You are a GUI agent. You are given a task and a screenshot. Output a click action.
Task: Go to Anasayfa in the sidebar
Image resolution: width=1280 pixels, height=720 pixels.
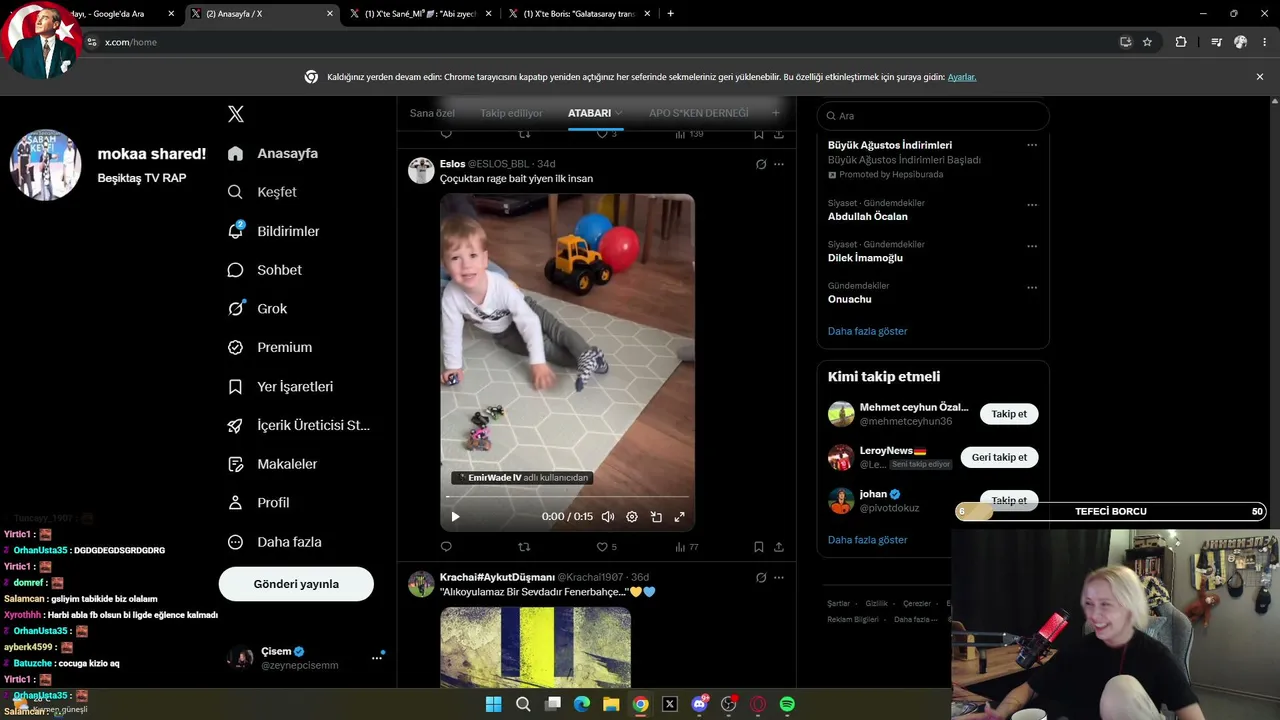coord(273,153)
